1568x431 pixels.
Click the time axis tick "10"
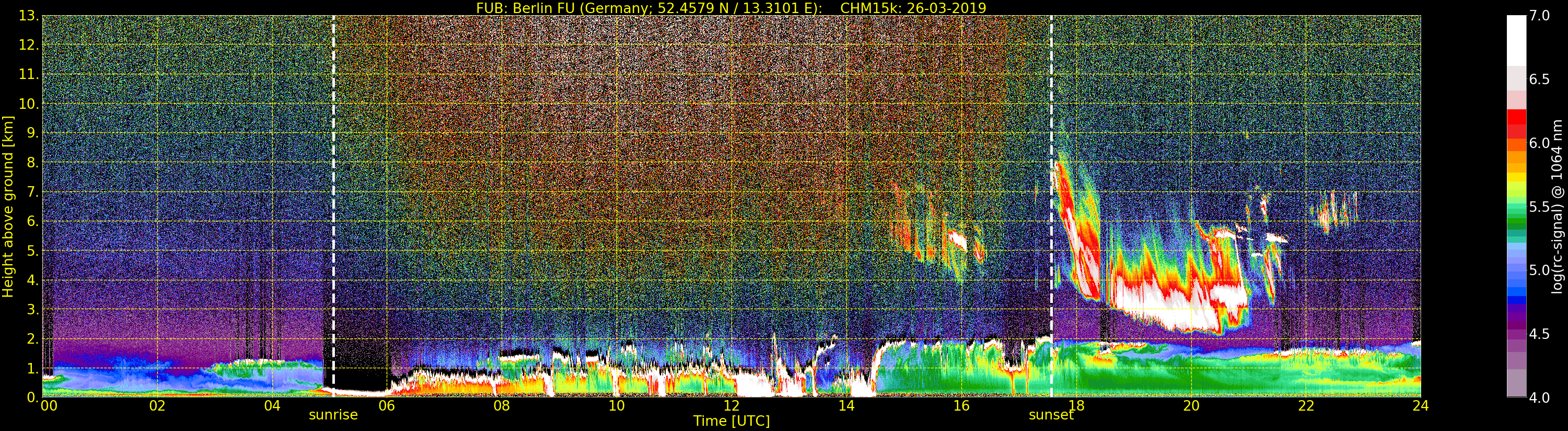[617, 406]
